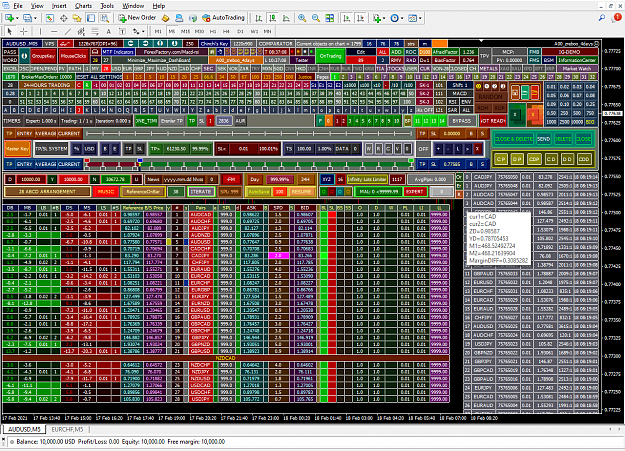Switch chart to bar chart icon
Image resolution: width=625 pixels, height=451 pixels.
tap(259, 18)
